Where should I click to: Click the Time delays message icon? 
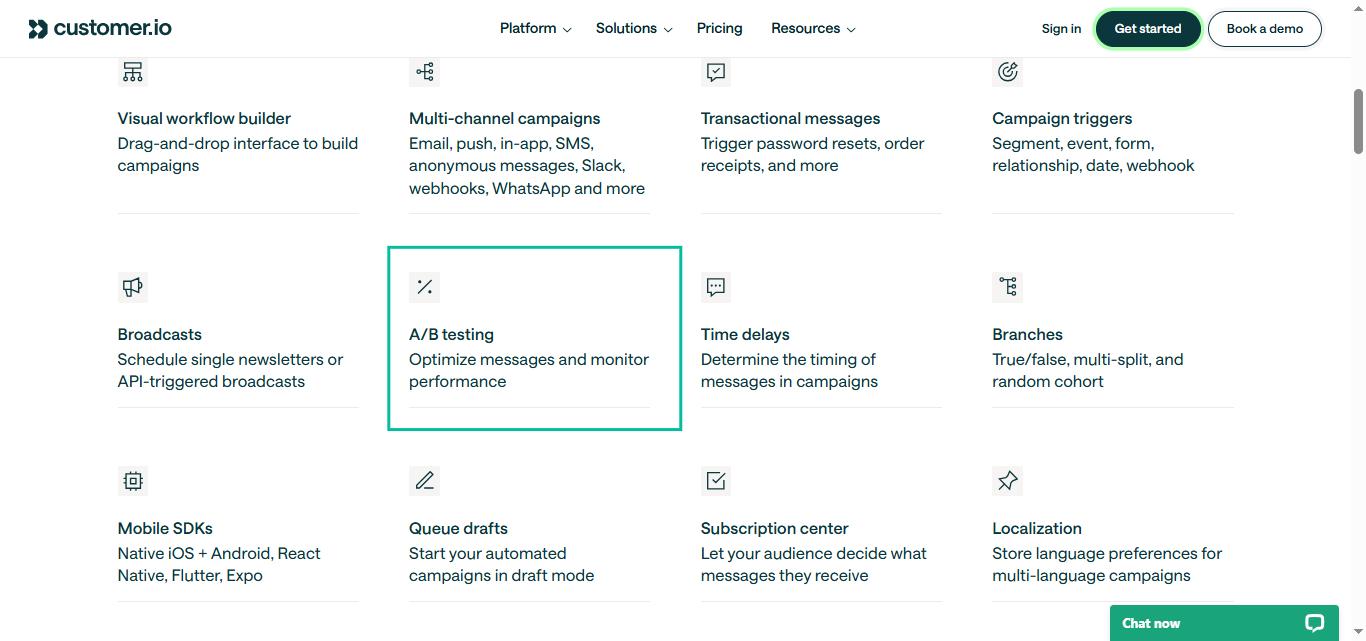pyautogui.click(x=715, y=287)
